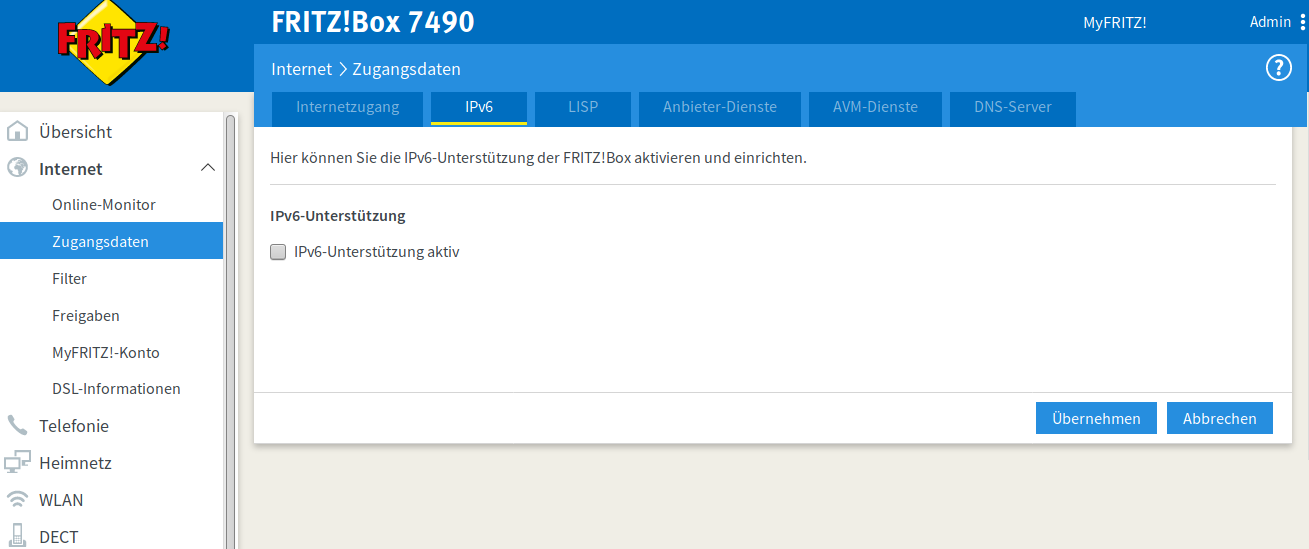Open the Admin three-dot menu
This screenshot has width=1309, height=549.
(x=1302, y=22)
